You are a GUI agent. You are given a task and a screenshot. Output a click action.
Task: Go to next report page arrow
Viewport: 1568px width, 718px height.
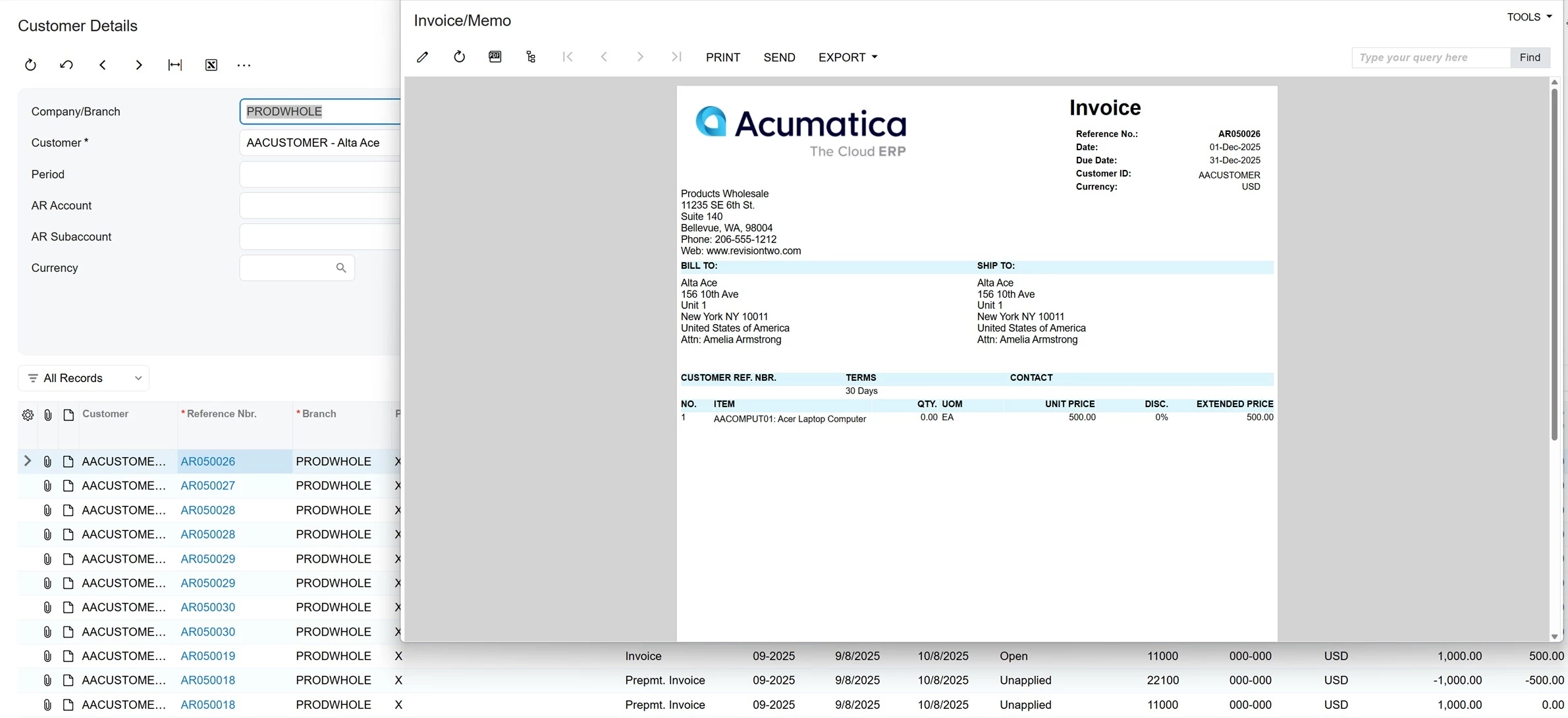coord(639,57)
